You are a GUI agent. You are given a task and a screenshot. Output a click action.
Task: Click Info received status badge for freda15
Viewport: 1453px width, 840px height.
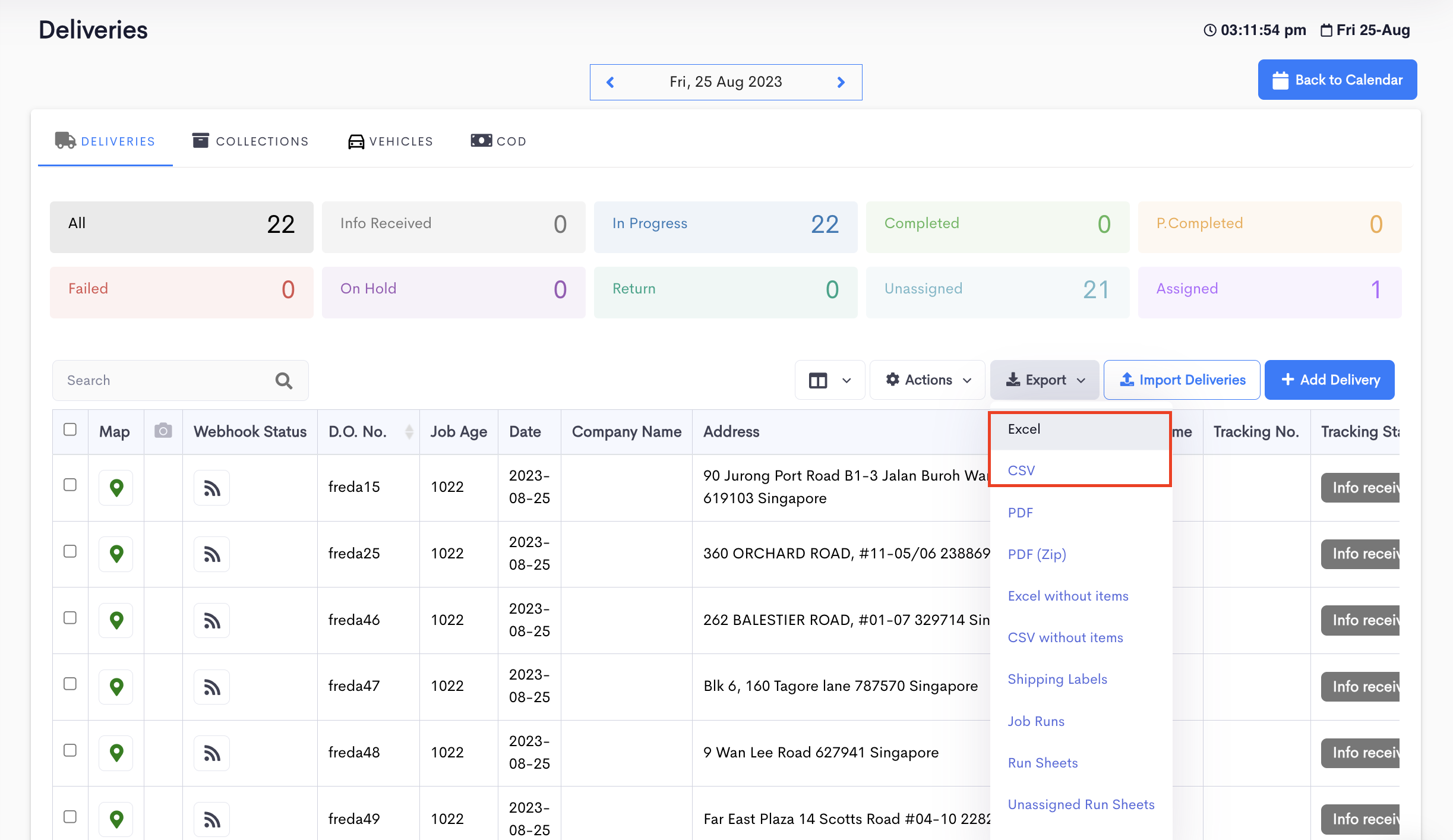(x=1360, y=488)
